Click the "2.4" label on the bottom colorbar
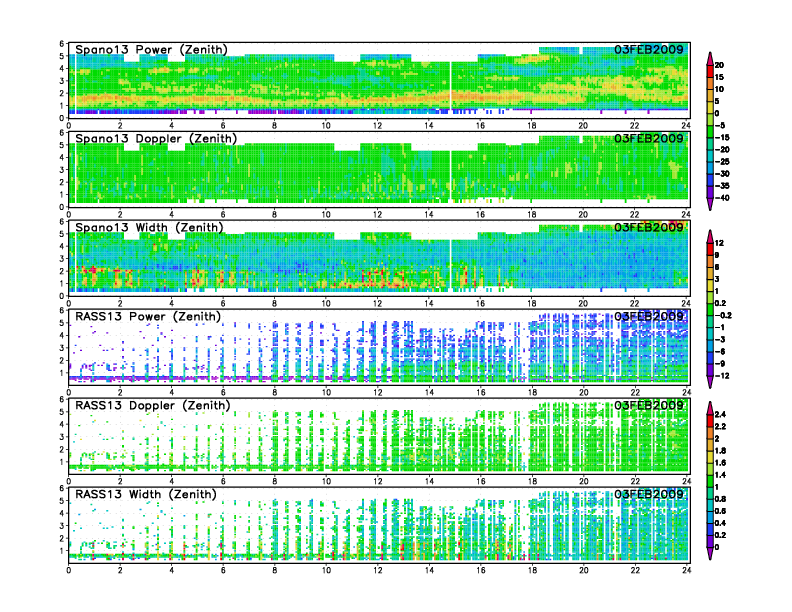Image resolution: width=792 pixels, height=612 pixels. click(x=721, y=415)
